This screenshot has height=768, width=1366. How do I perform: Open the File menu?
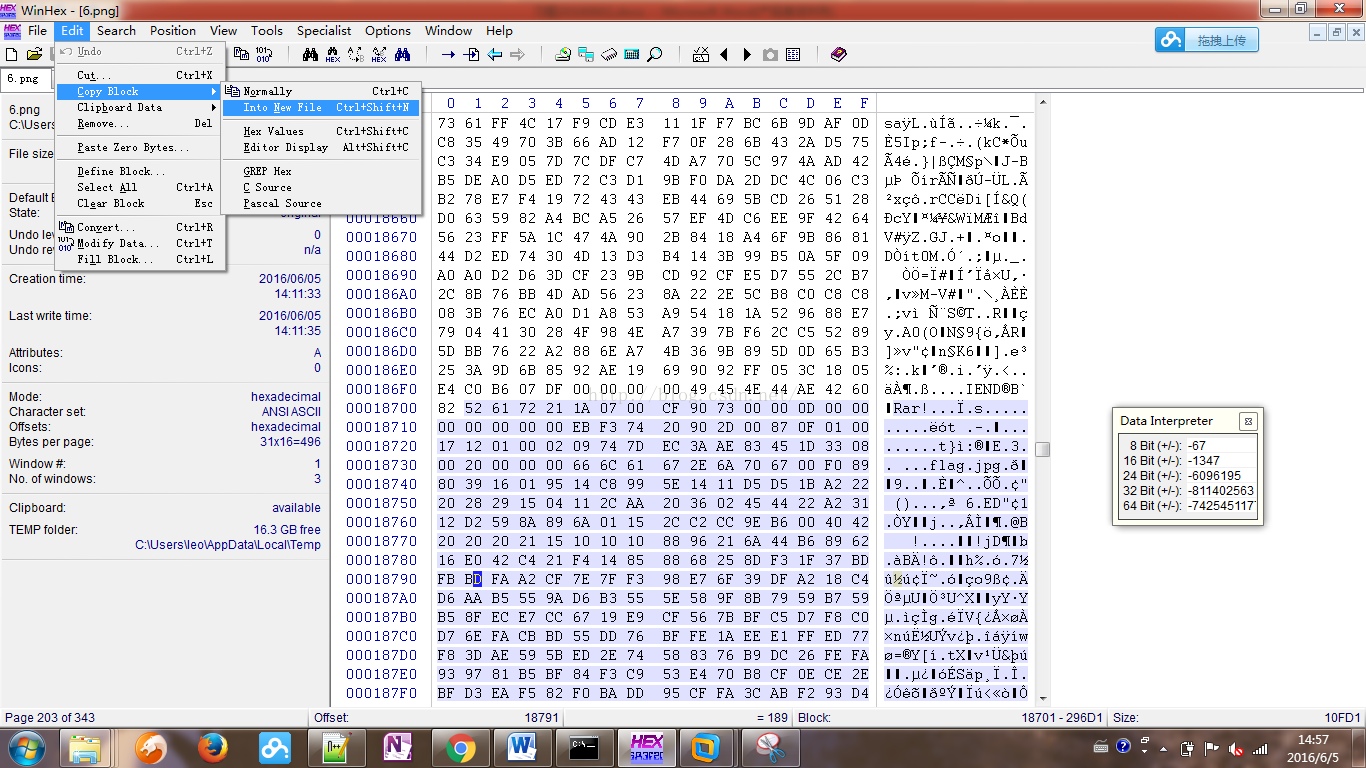[x=38, y=31]
